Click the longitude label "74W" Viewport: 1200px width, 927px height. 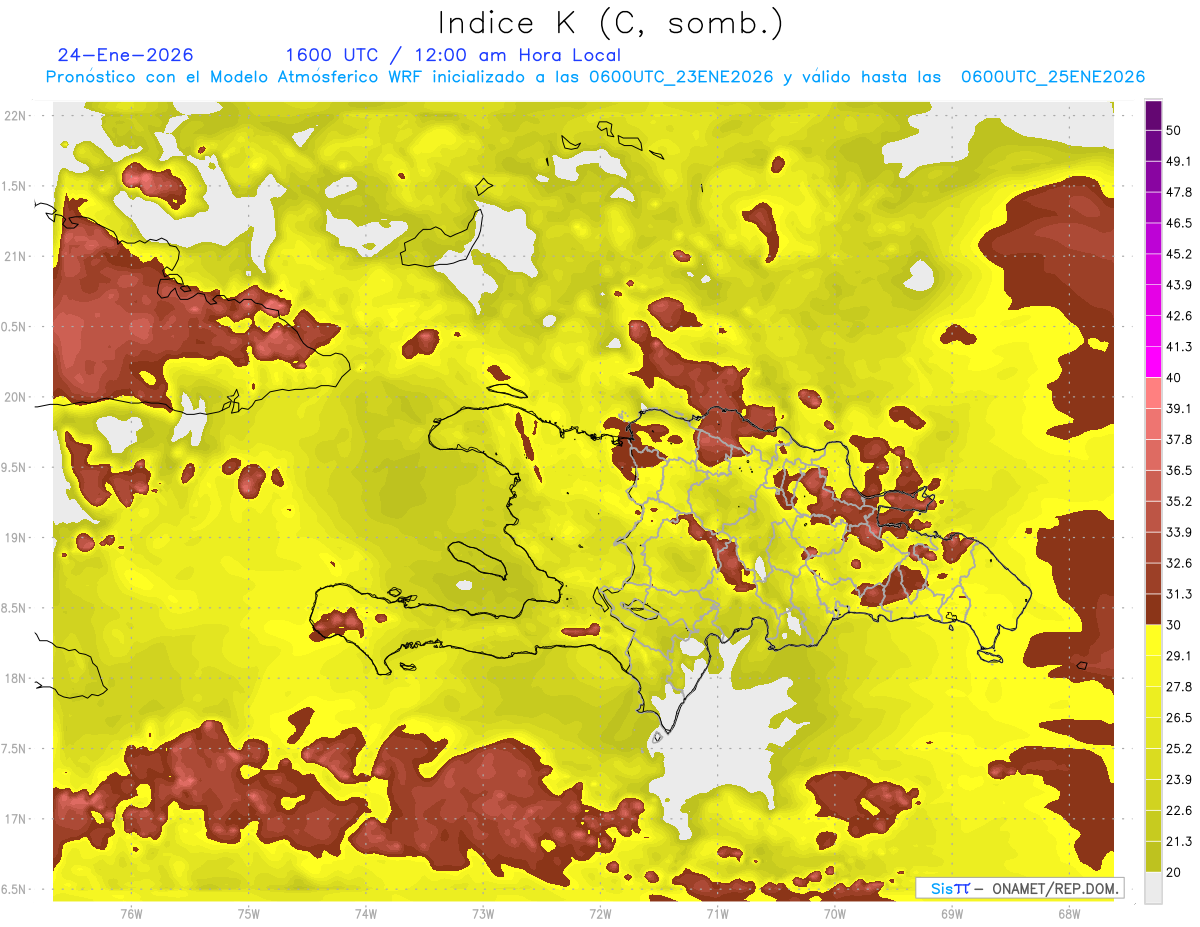365,914
